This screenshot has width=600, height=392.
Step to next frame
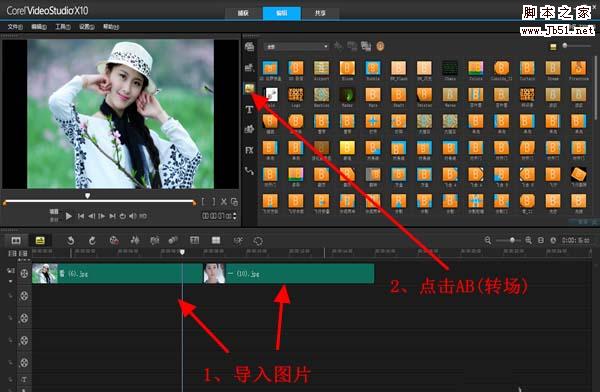point(101,216)
